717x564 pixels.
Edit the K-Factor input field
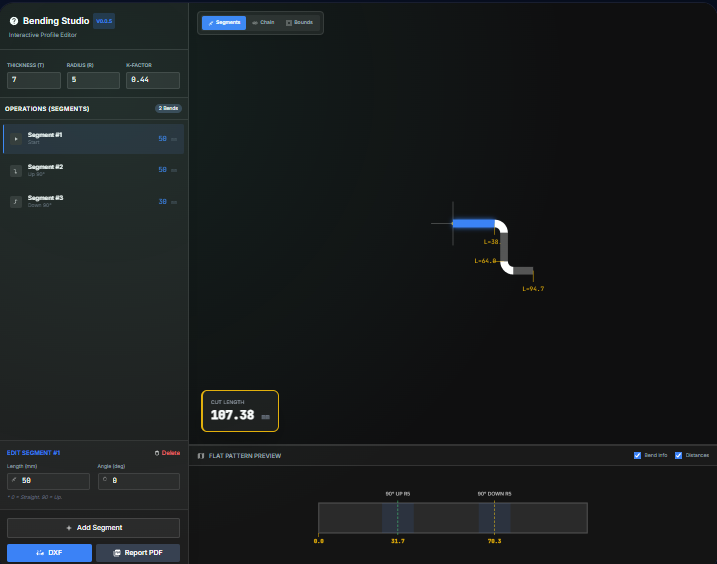[153, 80]
